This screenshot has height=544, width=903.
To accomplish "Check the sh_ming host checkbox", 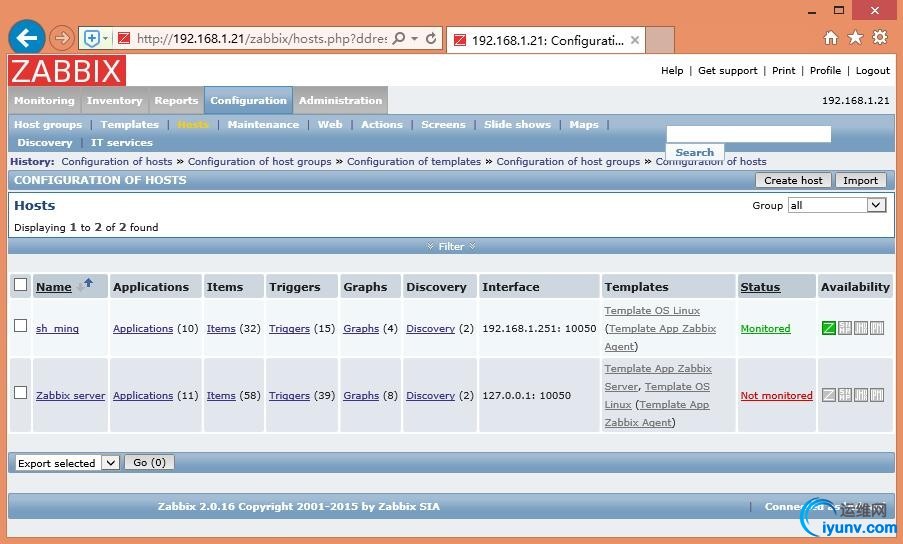I will coord(21,325).
